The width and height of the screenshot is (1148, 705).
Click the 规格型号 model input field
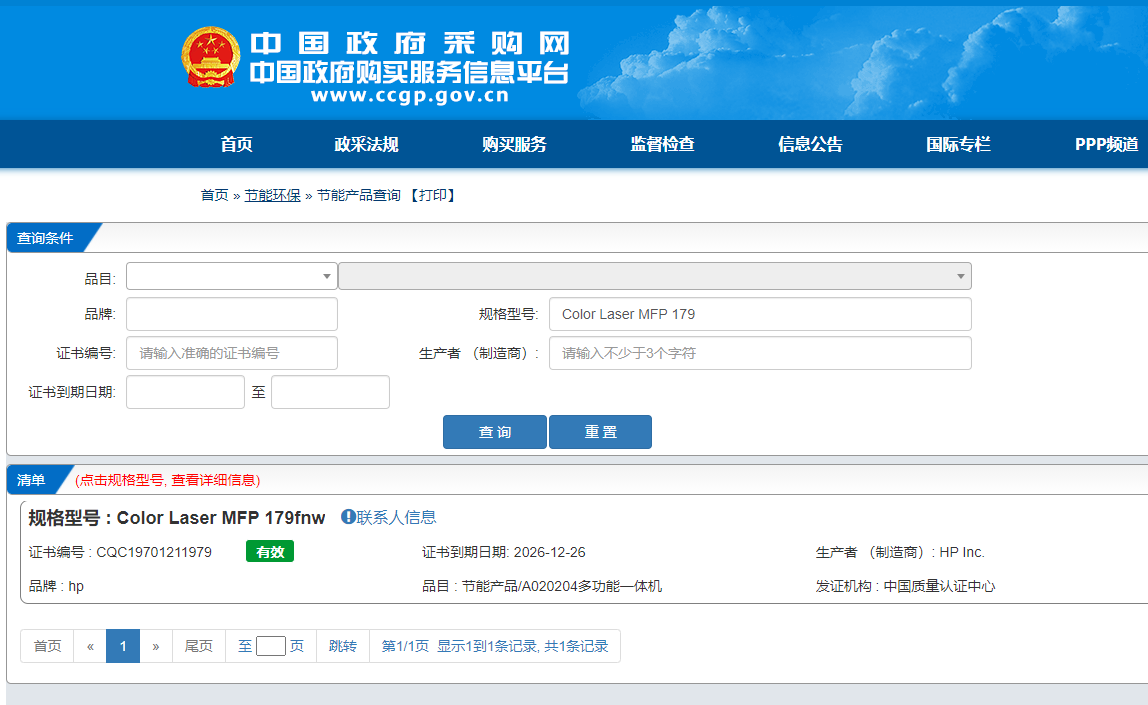[760, 314]
